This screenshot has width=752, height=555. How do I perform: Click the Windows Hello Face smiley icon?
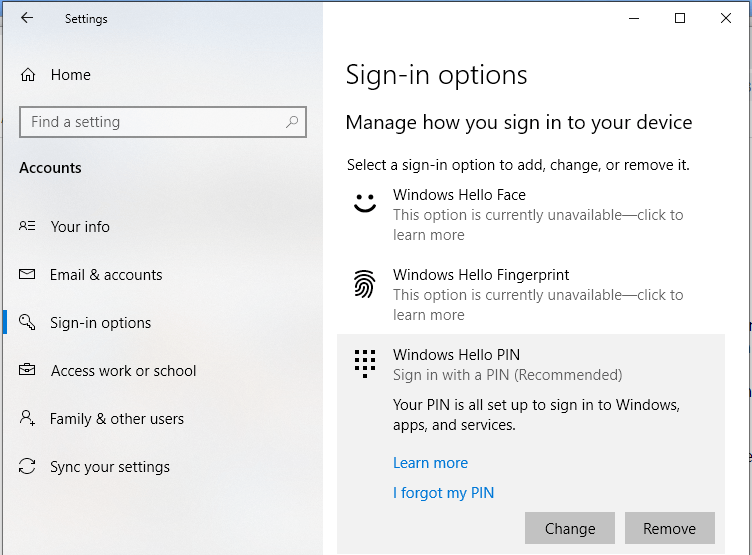pos(365,202)
